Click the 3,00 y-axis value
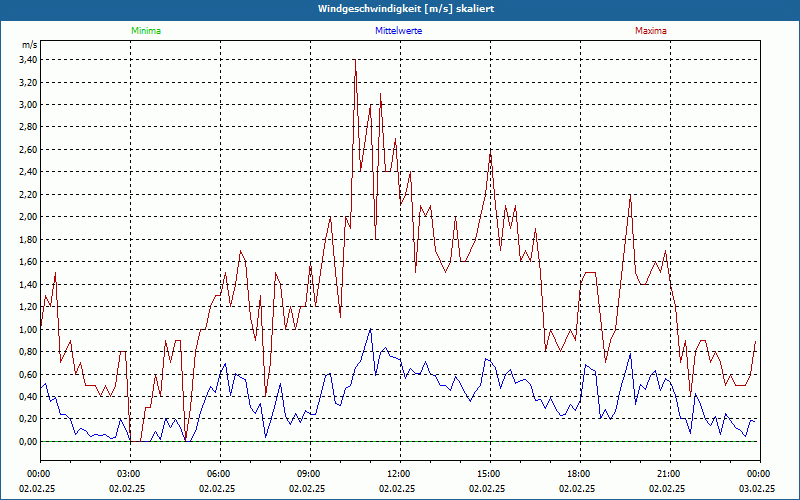 pos(29,105)
